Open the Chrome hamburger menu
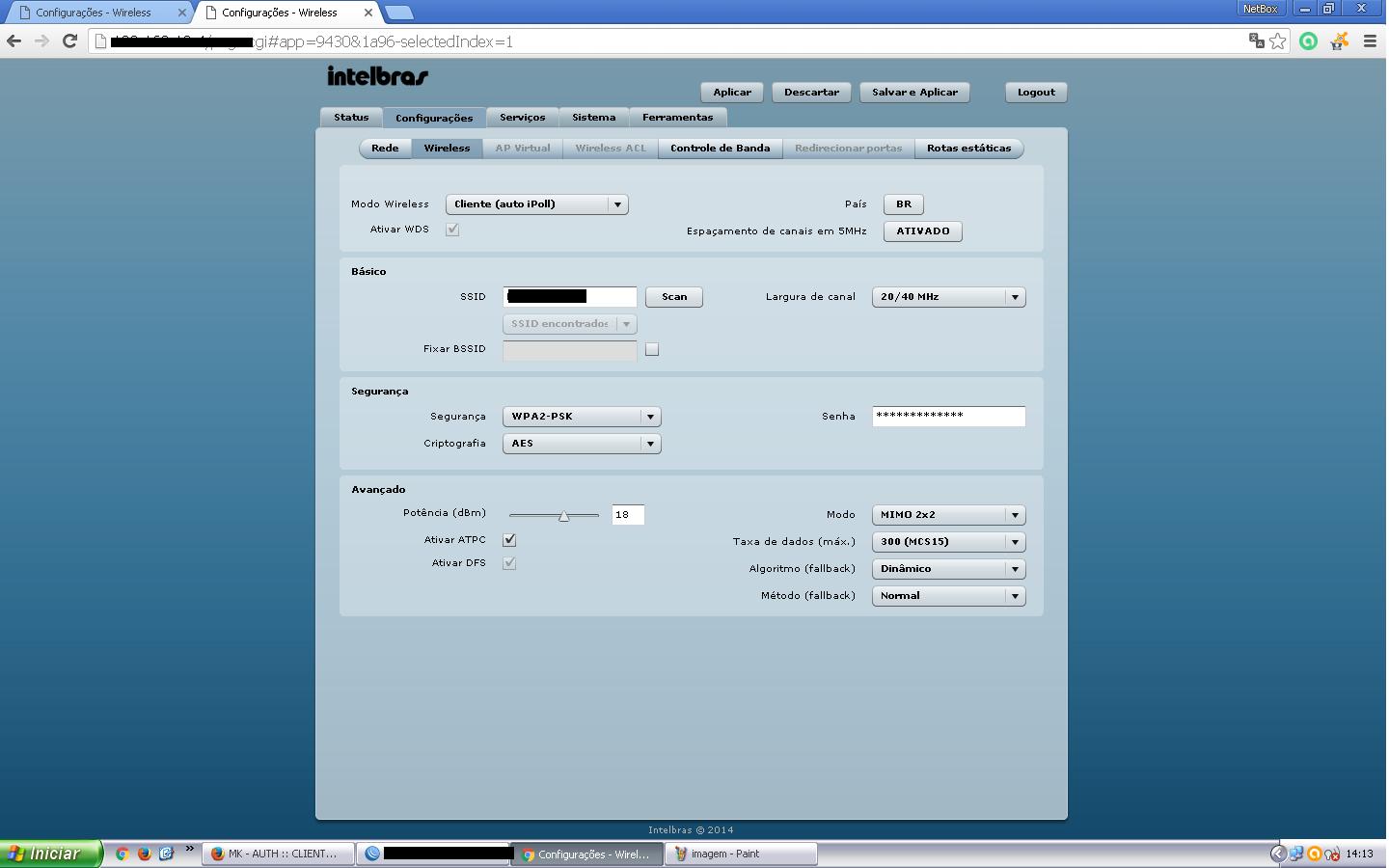1389x868 pixels. point(1370,41)
